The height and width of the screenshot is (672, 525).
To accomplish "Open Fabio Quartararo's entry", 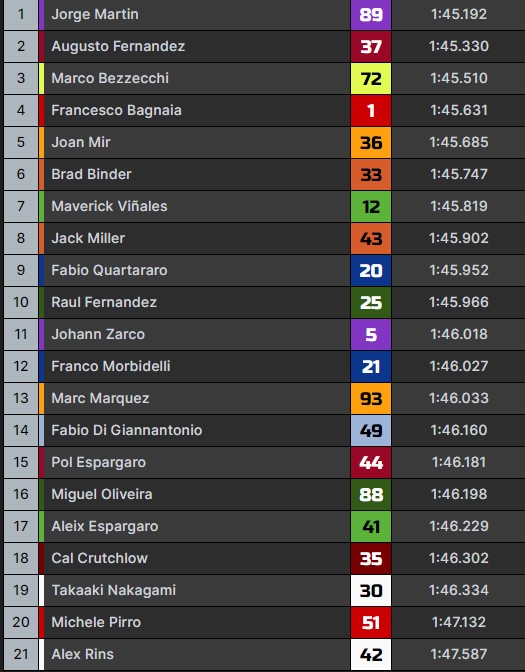I will [x=109, y=270].
